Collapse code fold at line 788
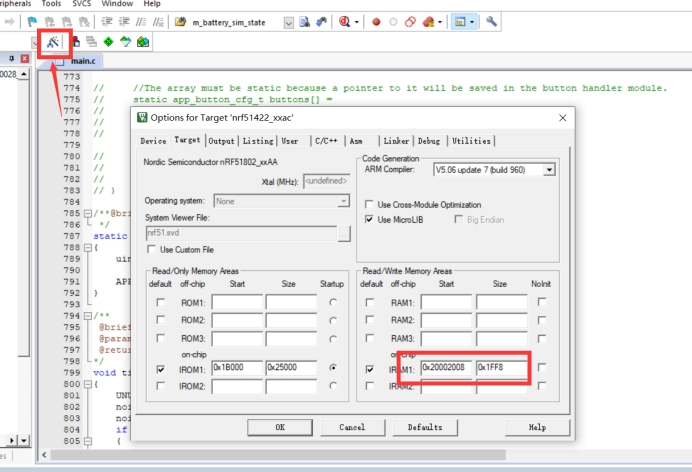Viewport: 692px width, 472px height. pos(88,247)
